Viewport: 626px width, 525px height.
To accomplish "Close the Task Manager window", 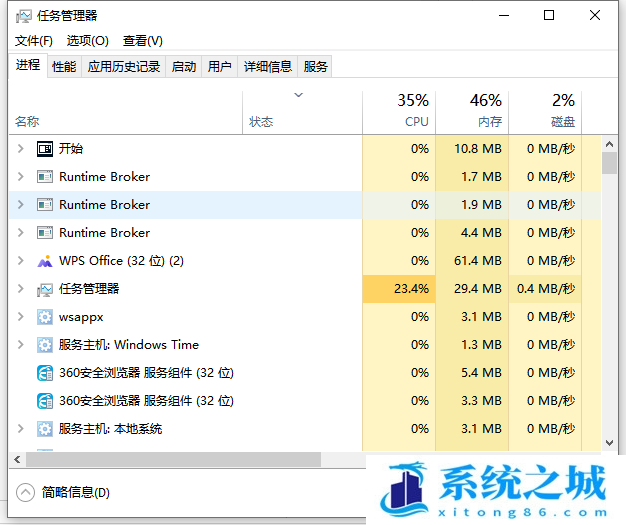I will coord(595,16).
